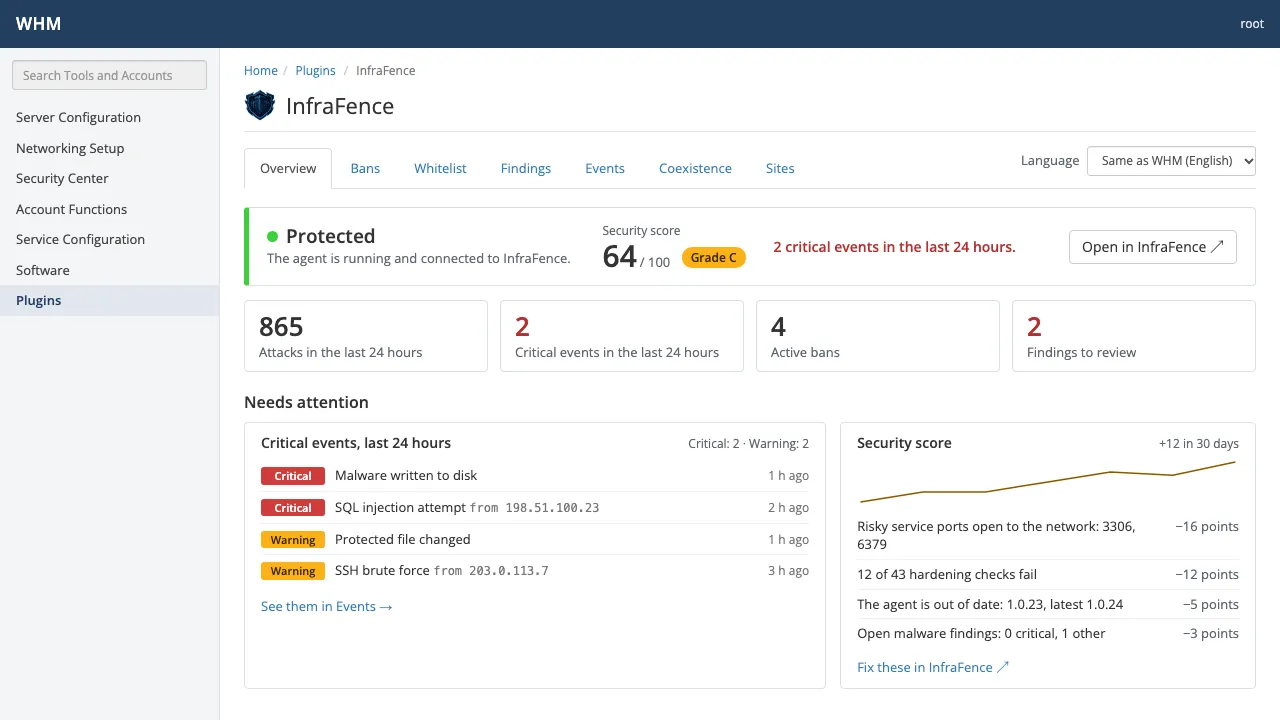Focus the Search Tools and Accounts field
The height and width of the screenshot is (720, 1280).
point(109,75)
